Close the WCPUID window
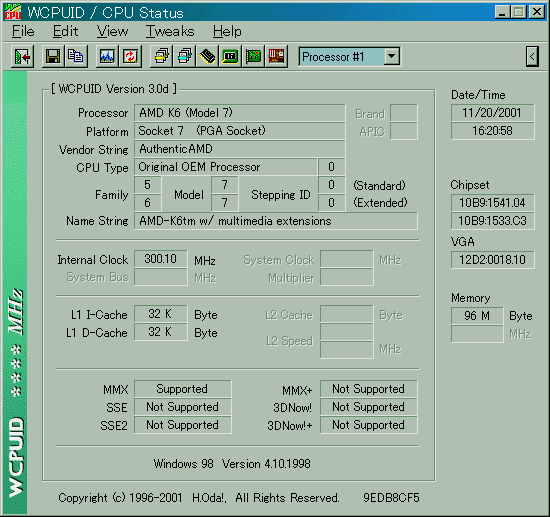 [537, 13]
